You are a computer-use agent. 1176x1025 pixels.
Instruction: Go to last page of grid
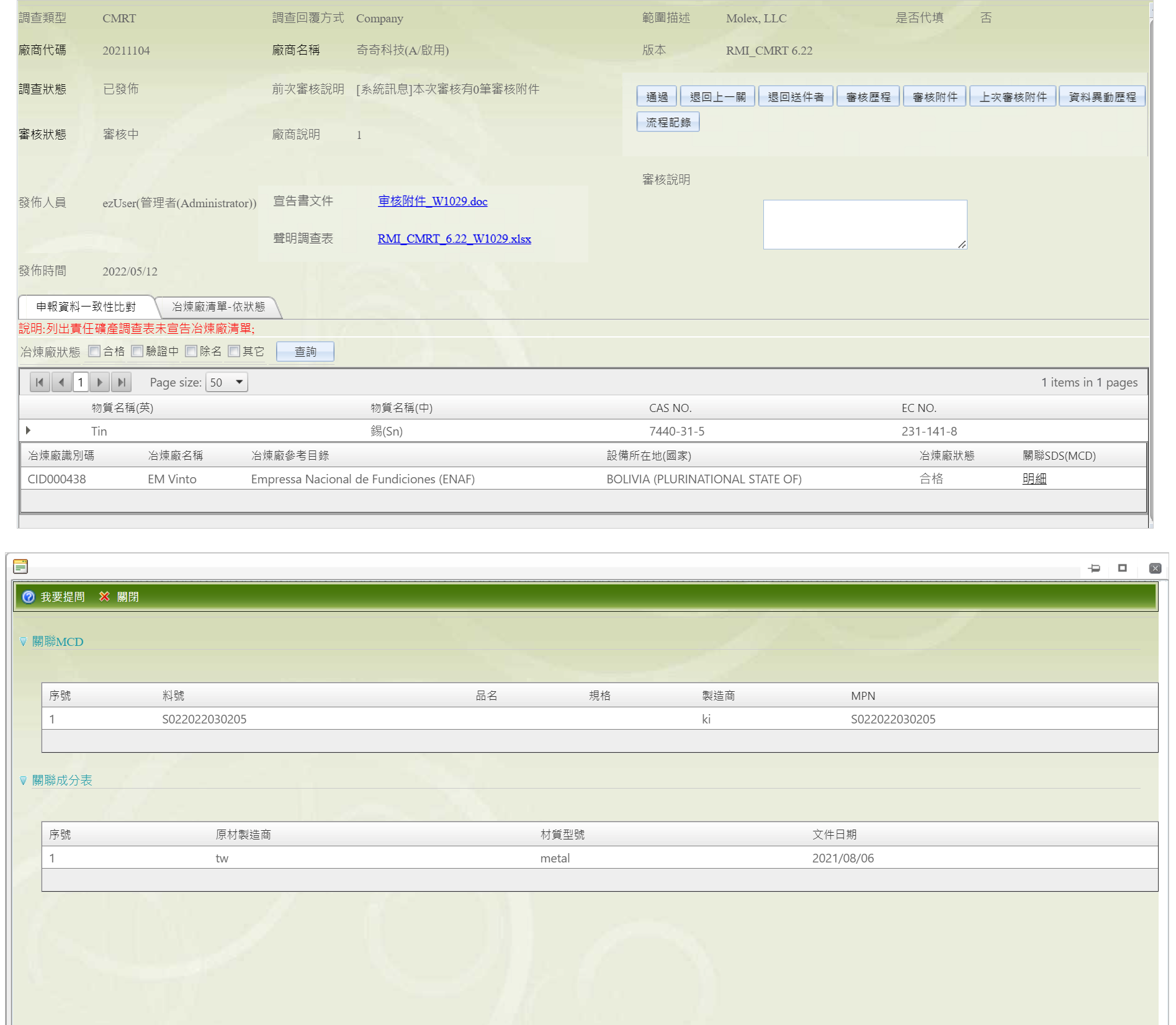pyautogui.click(x=121, y=382)
